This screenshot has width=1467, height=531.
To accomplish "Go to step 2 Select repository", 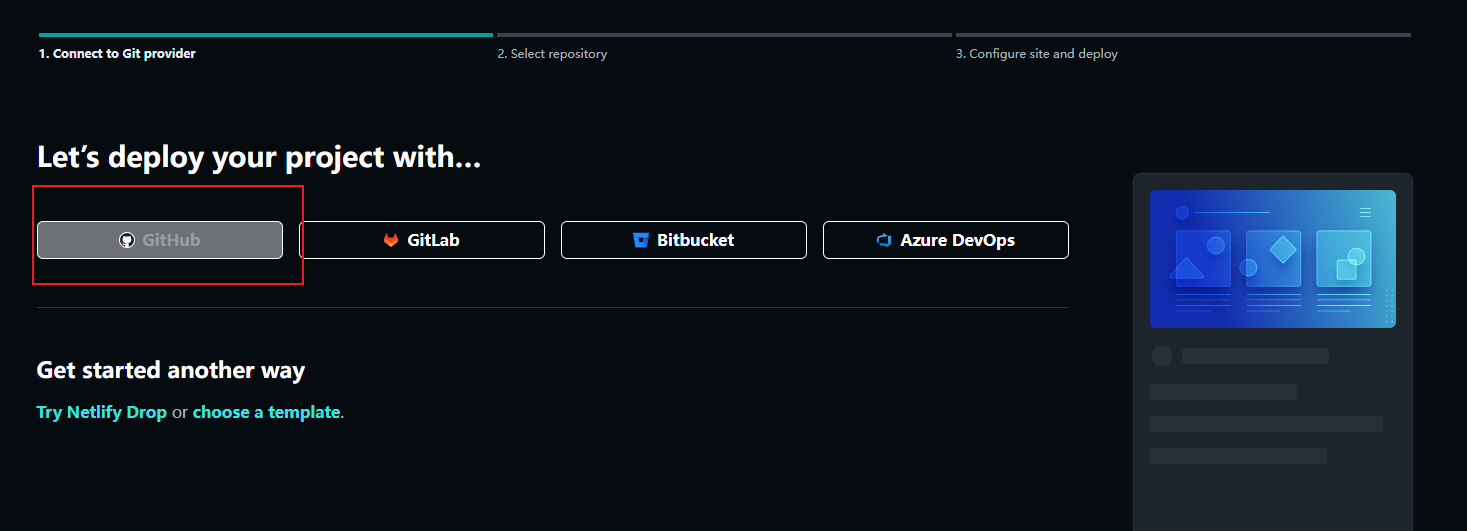I will coord(552,54).
